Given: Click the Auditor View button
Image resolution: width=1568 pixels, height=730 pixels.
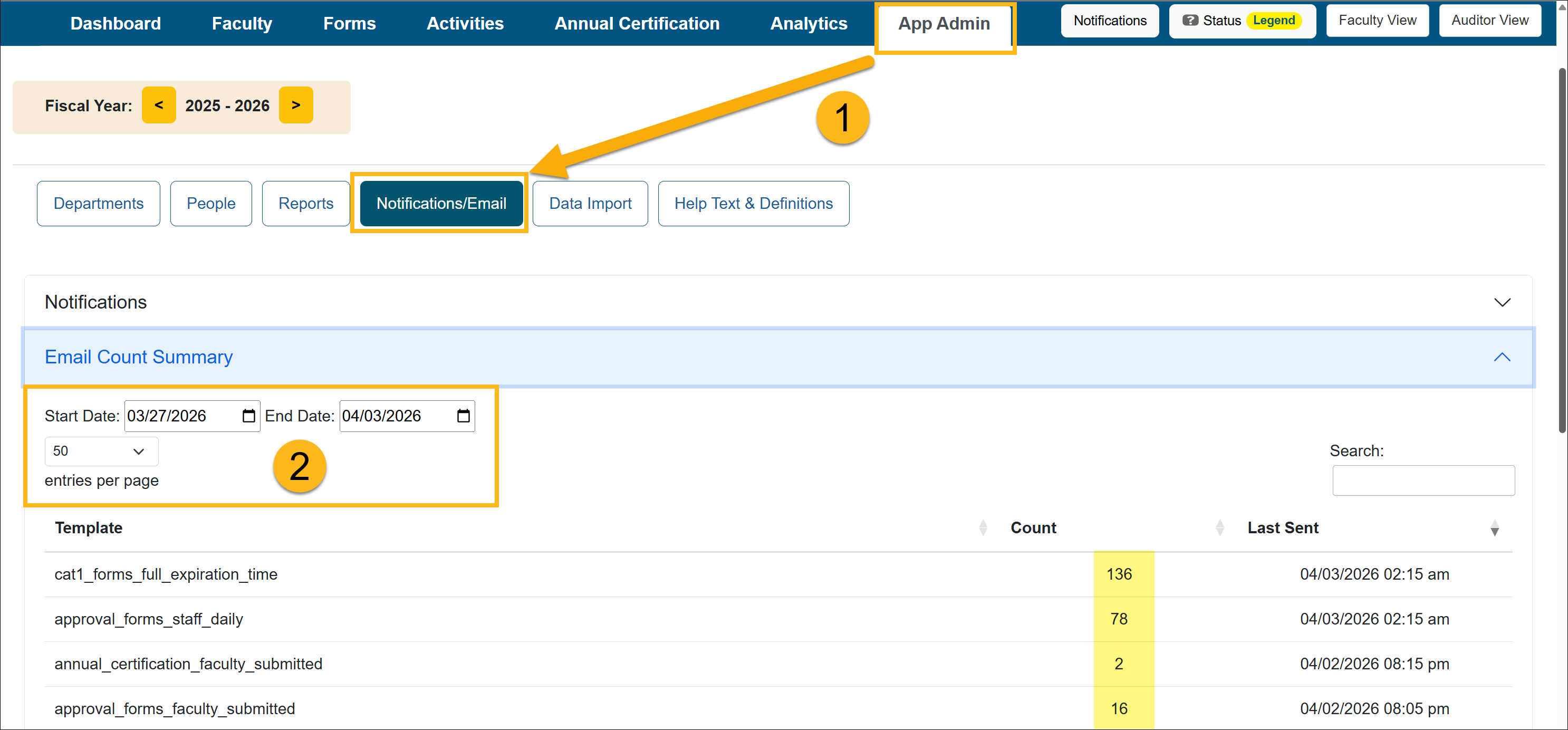Looking at the screenshot, I should [1489, 21].
